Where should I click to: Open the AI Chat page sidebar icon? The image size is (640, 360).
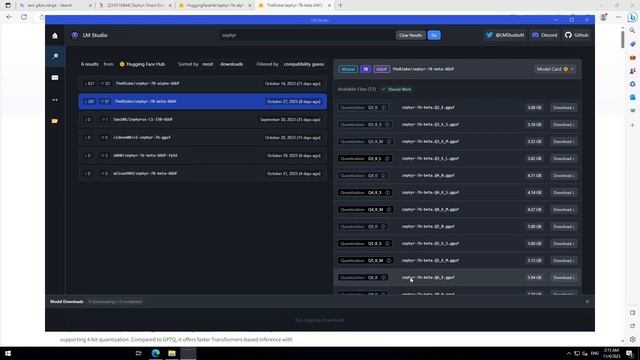click(x=55, y=78)
